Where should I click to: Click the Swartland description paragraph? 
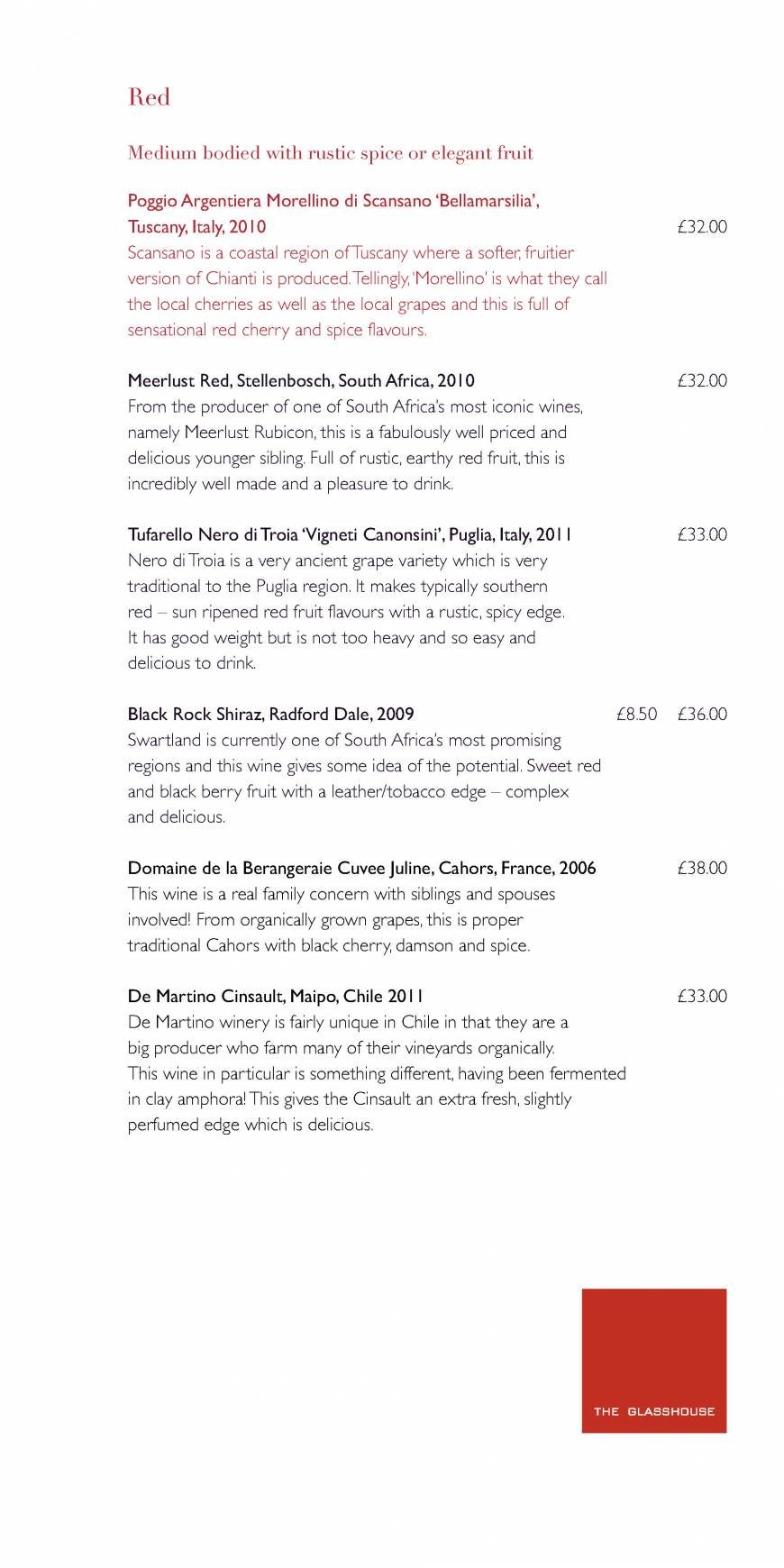tap(363, 779)
